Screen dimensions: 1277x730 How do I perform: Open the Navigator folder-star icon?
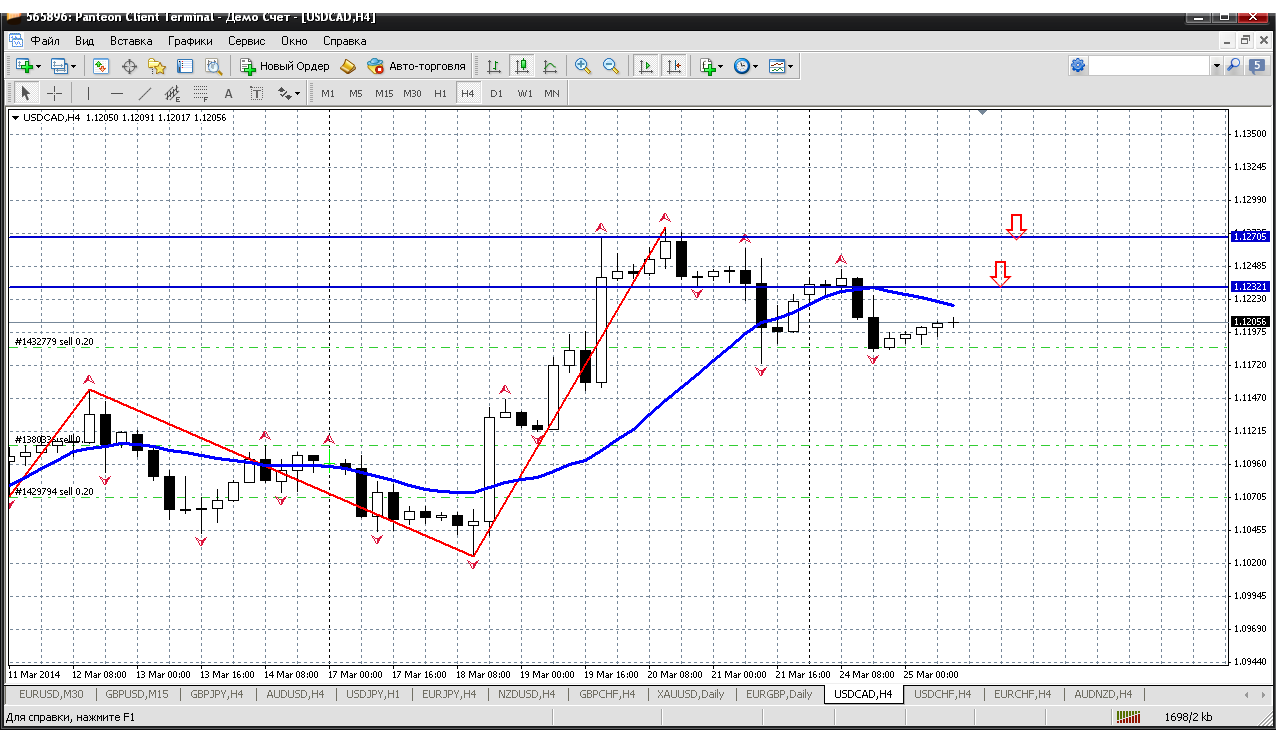[x=157, y=66]
